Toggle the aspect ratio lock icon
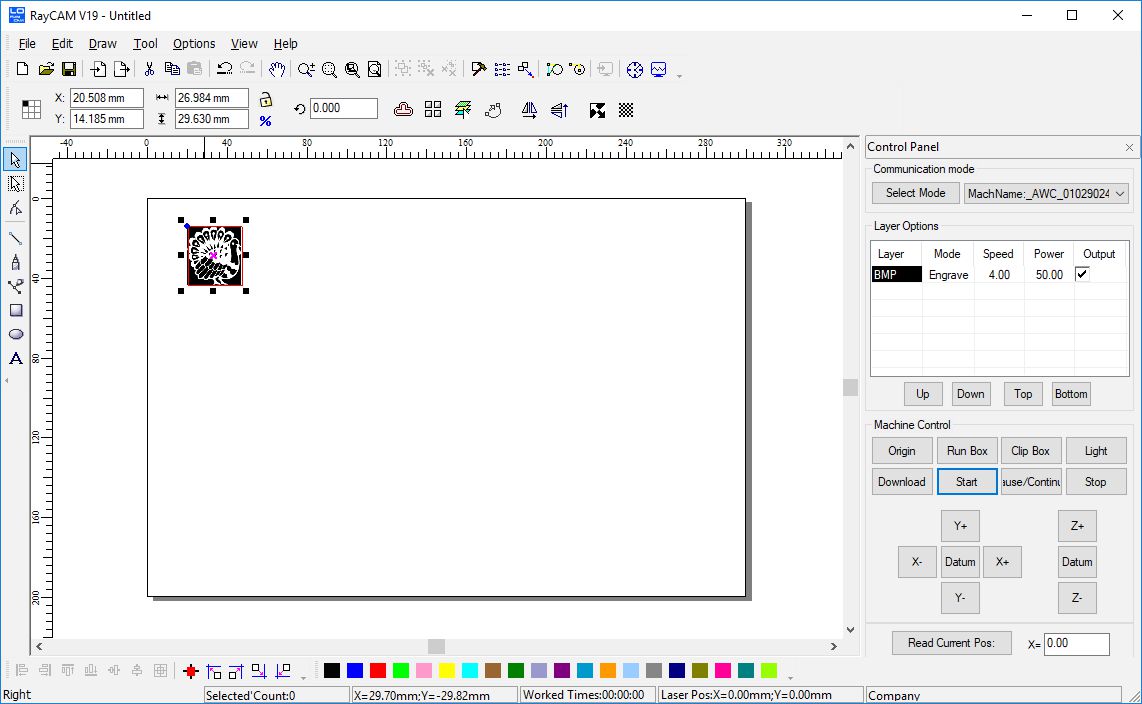 pyautogui.click(x=266, y=99)
